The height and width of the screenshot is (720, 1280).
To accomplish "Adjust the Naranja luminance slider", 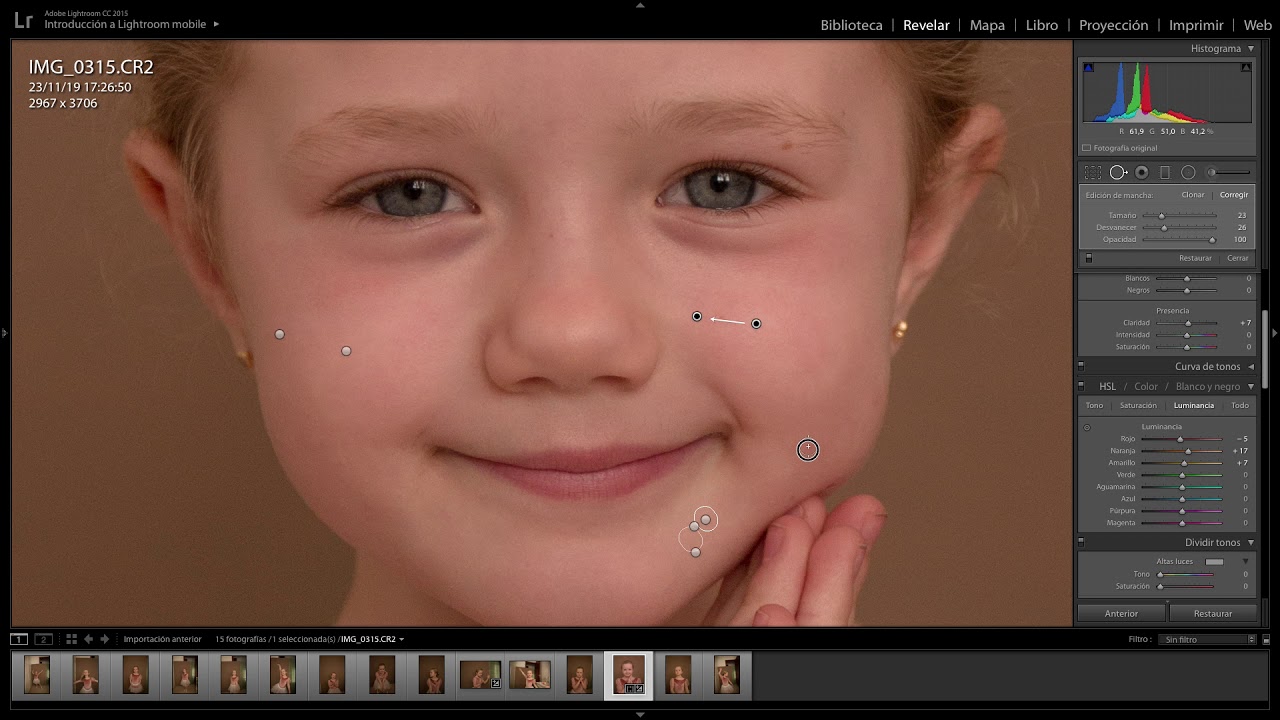I will point(1182,451).
